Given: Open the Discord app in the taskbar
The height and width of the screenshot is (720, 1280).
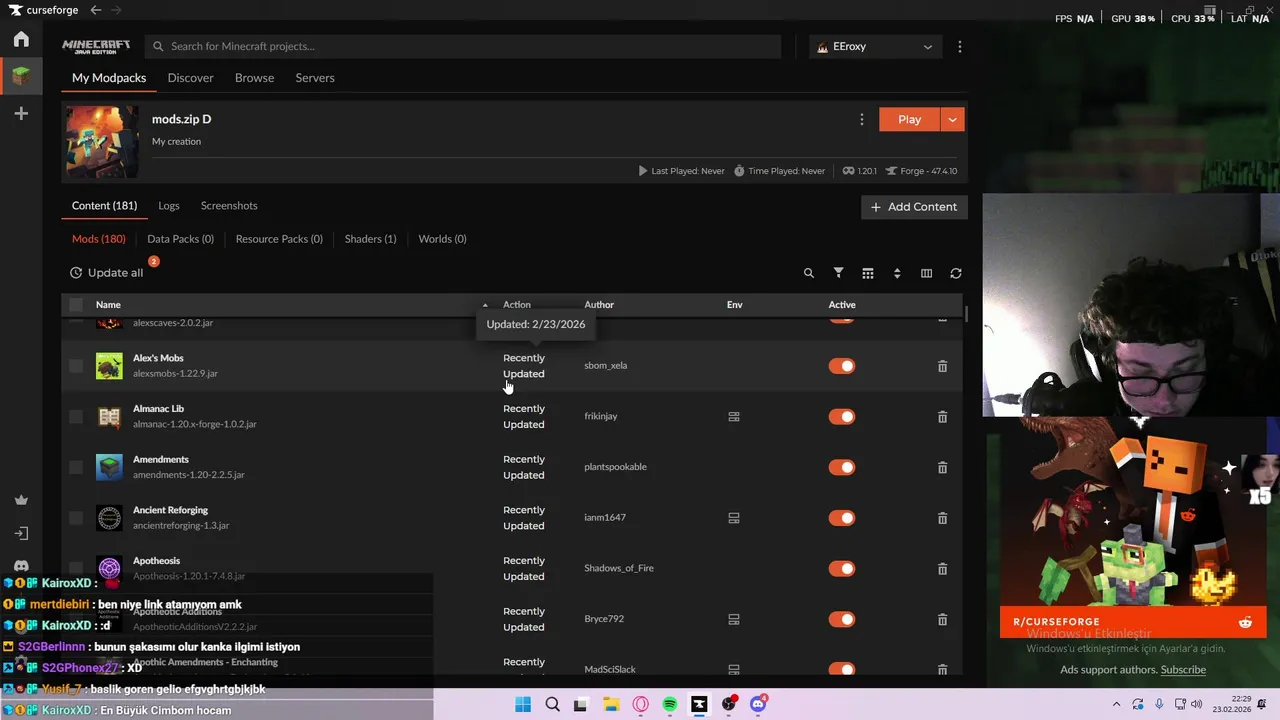Looking at the screenshot, I should 758,704.
